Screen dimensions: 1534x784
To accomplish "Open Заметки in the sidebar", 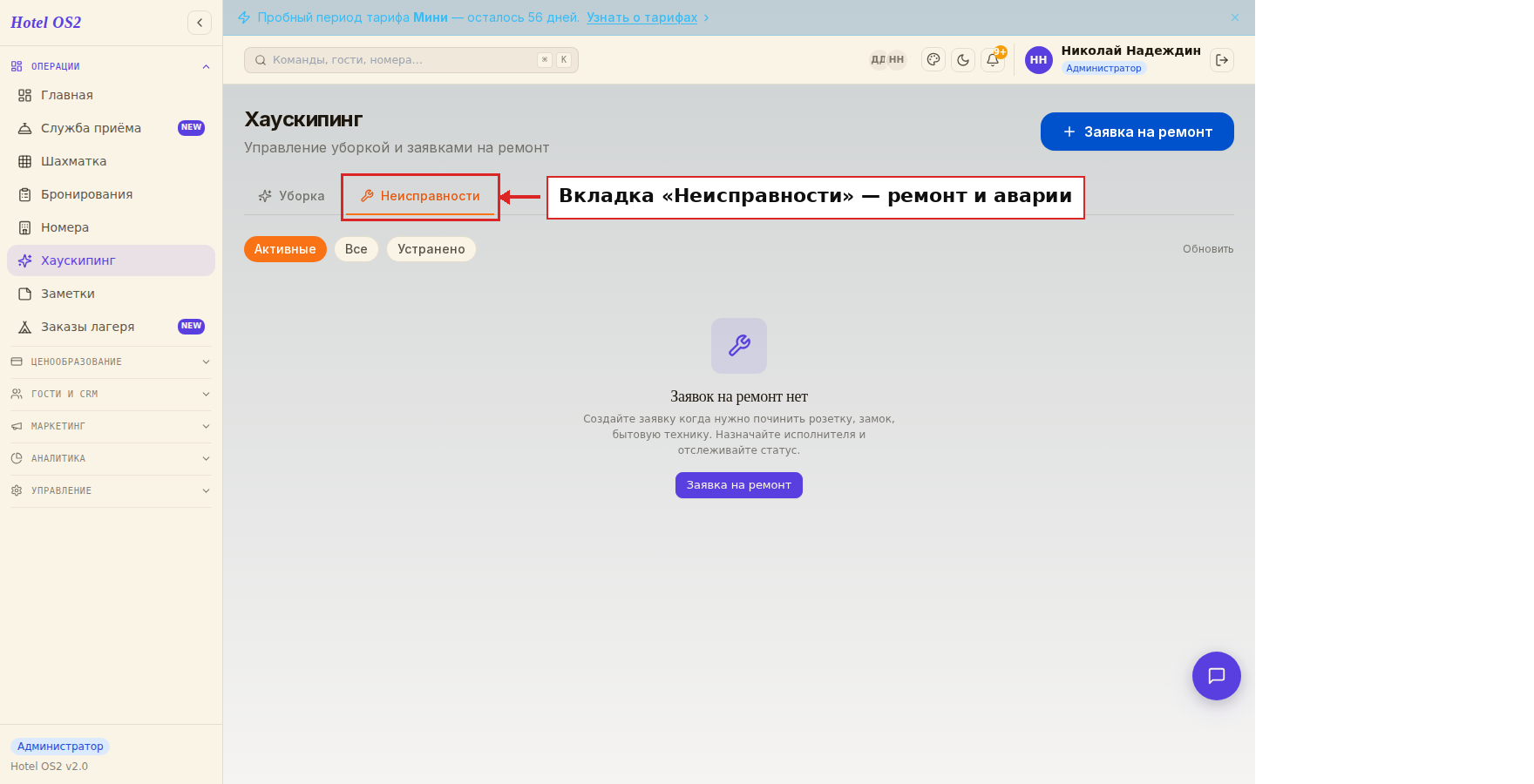I will point(111,294).
